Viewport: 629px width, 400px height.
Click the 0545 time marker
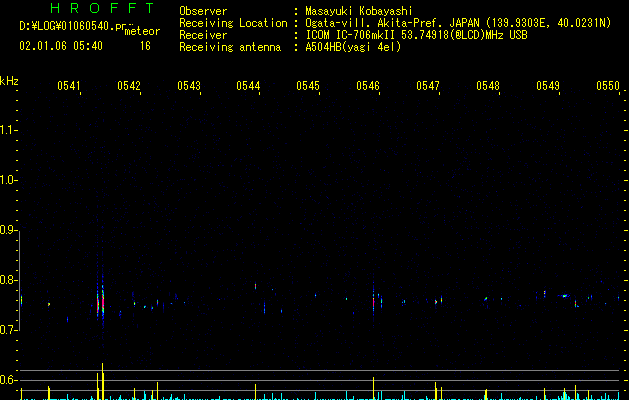pyautogui.click(x=308, y=86)
